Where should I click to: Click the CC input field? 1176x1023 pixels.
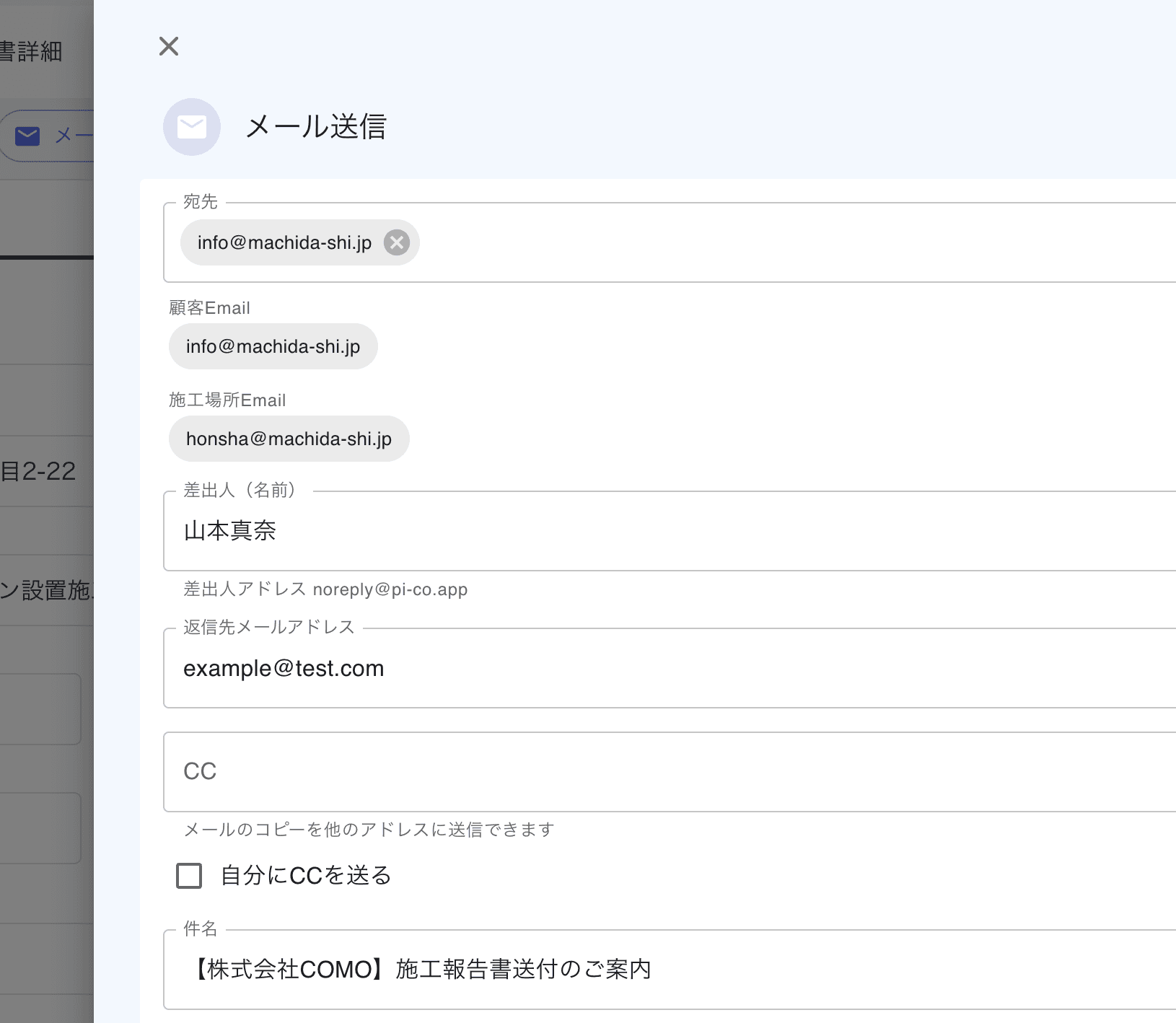[x=505, y=772]
